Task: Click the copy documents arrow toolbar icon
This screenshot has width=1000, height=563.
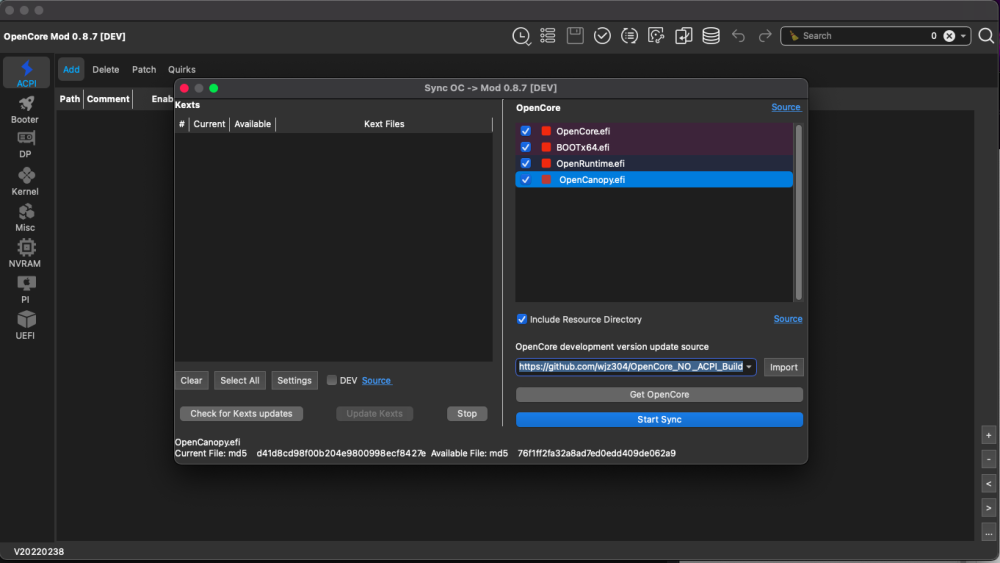Action: point(684,36)
